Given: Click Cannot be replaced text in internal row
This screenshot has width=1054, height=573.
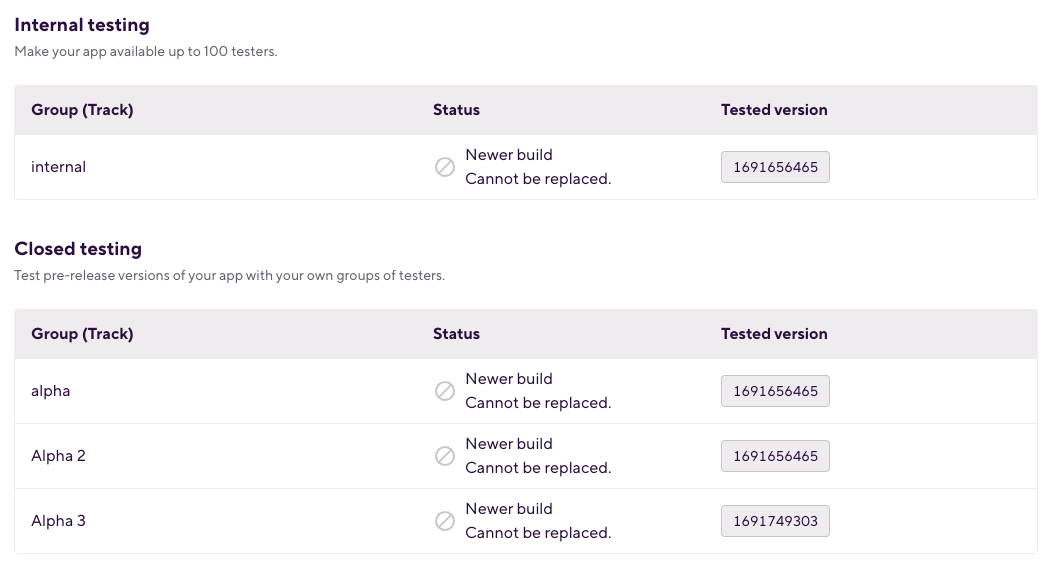Looking at the screenshot, I should 538,179.
